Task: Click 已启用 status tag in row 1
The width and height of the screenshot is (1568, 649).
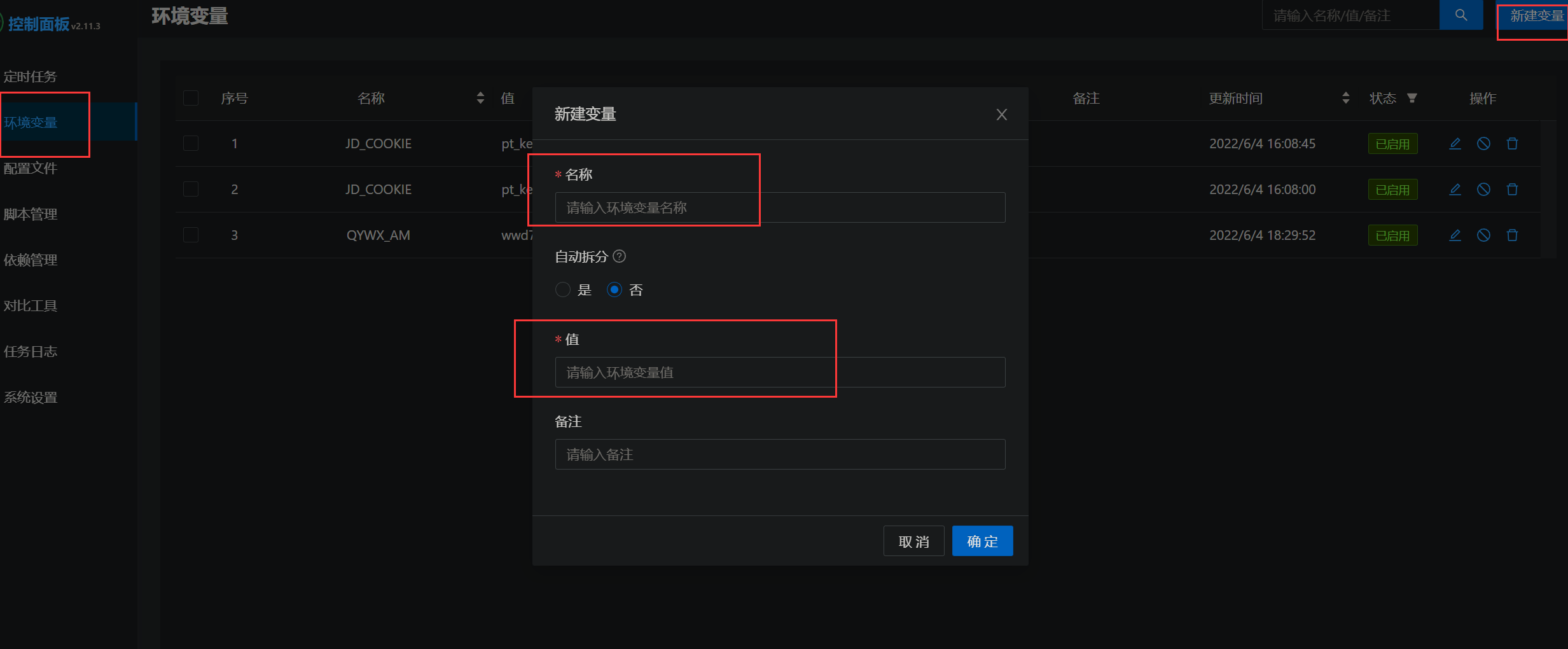Action: click(1393, 144)
